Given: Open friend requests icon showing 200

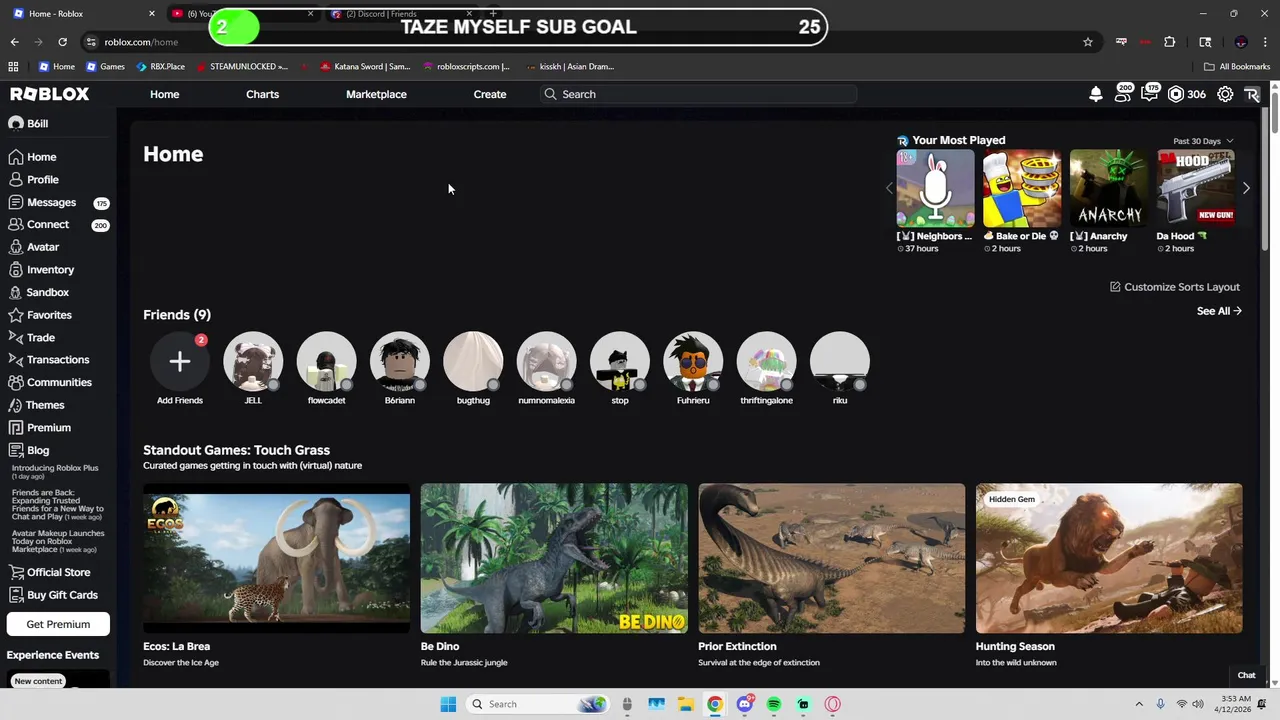Looking at the screenshot, I should click(1123, 93).
